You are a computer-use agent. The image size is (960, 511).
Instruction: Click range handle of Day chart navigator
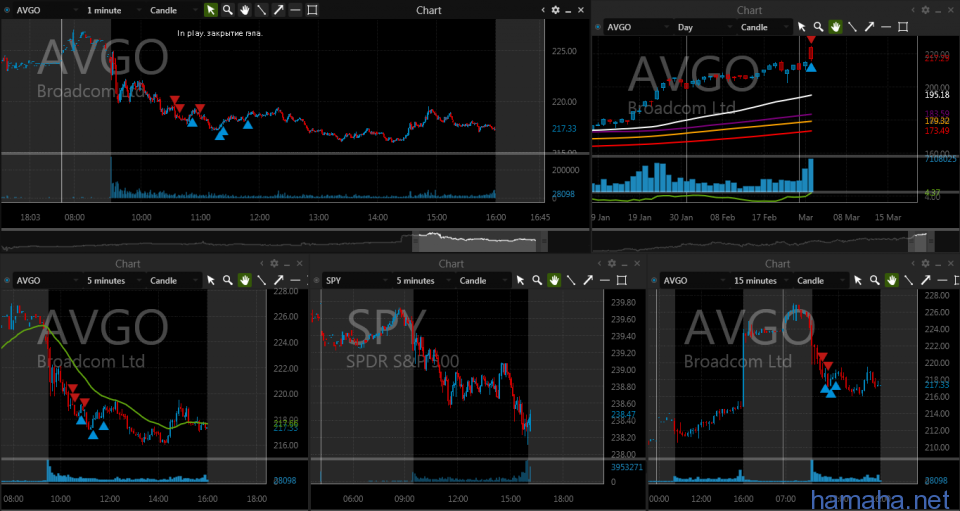coord(931,241)
